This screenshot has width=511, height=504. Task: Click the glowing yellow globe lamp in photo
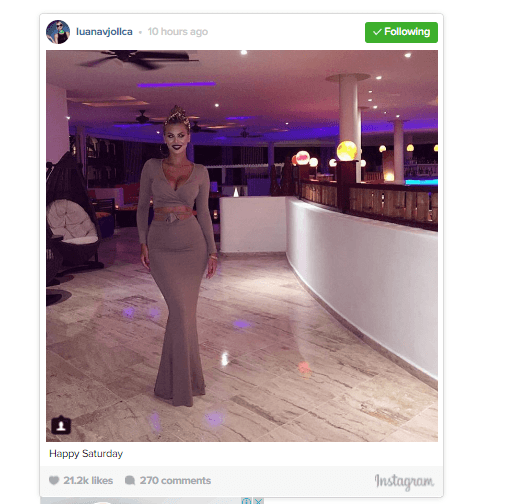tap(347, 151)
